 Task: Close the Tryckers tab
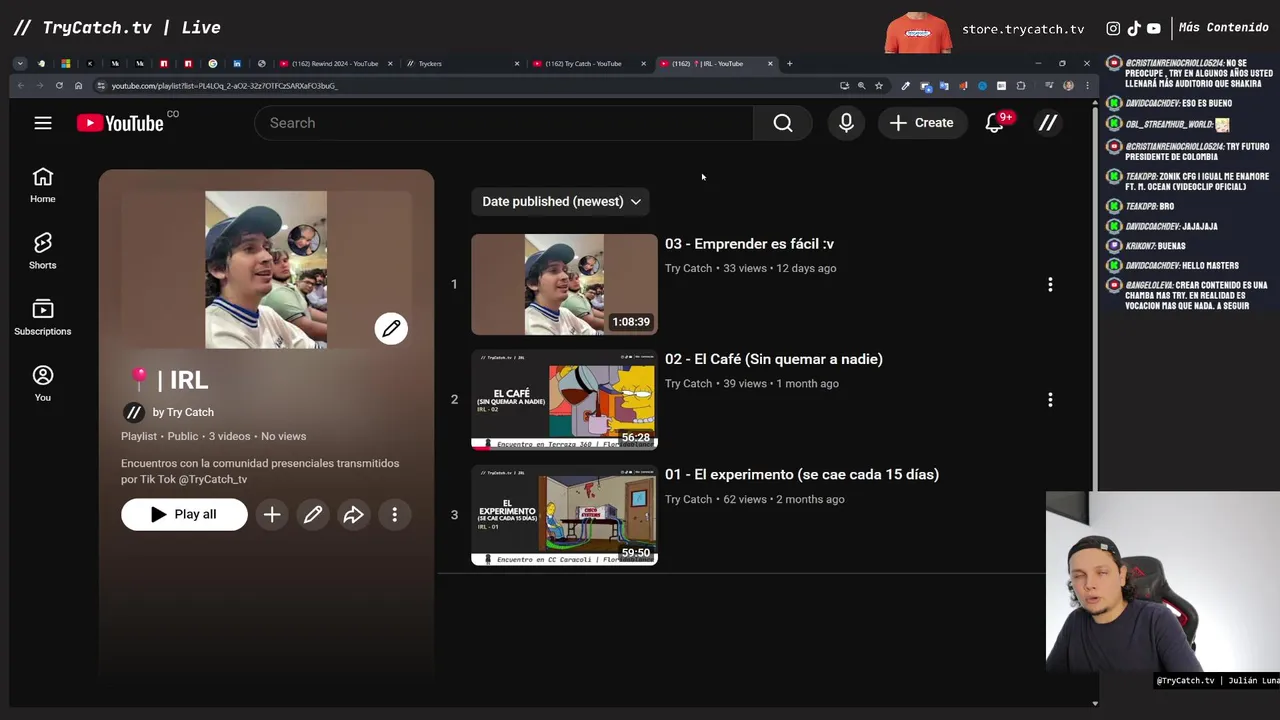517,64
